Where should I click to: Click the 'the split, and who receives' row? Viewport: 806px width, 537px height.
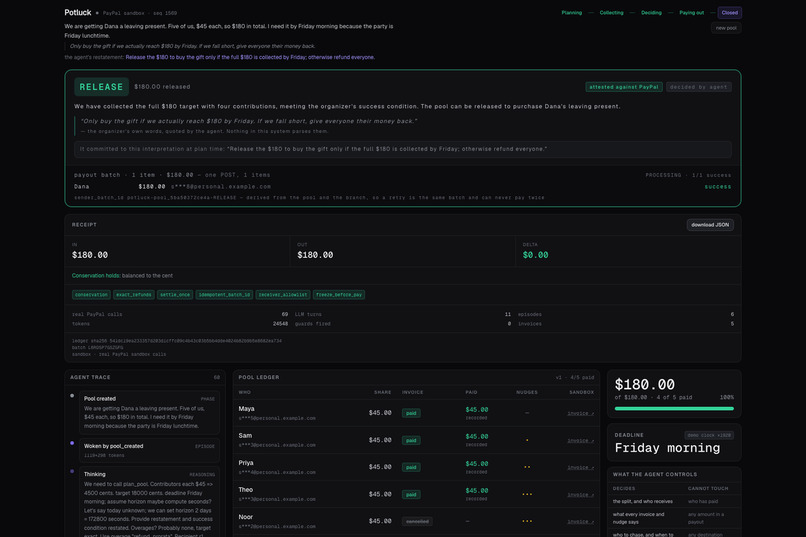click(x=674, y=502)
